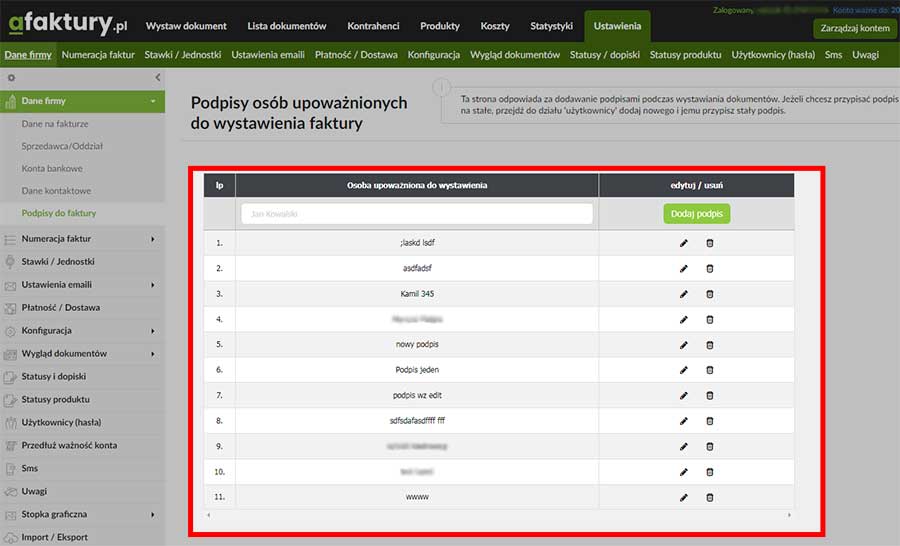Expand Wygląd dokumentów in sidebar
Viewport: 900px width, 546px height.
(x=153, y=354)
